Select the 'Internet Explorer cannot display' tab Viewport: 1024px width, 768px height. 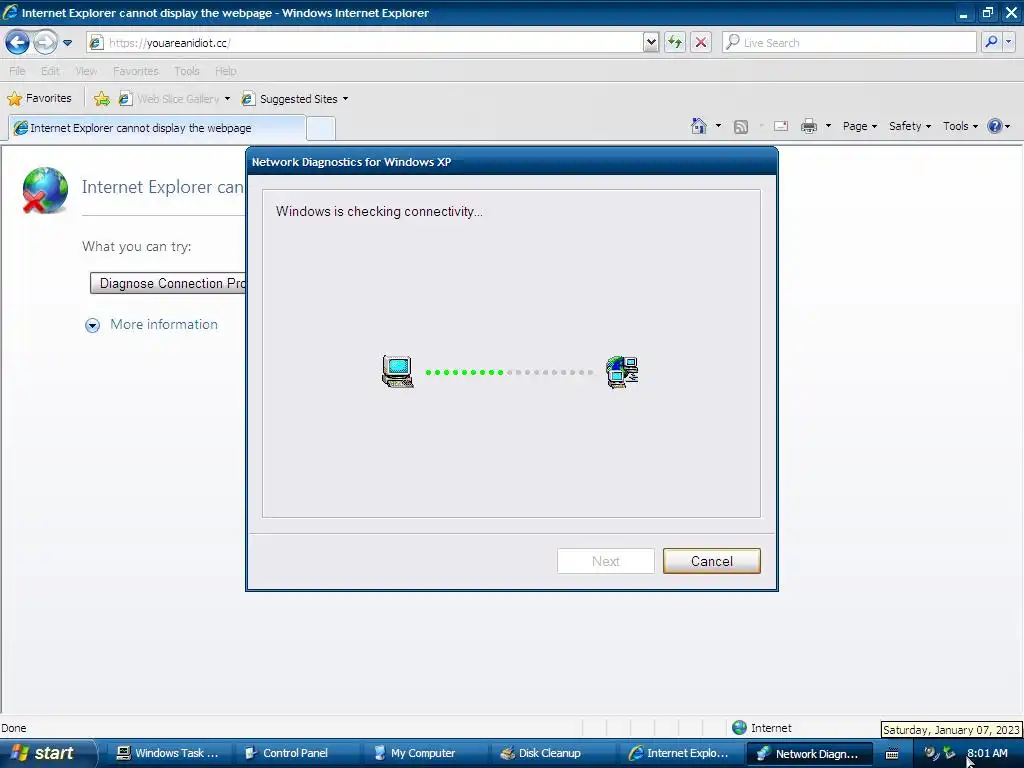click(x=157, y=128)
